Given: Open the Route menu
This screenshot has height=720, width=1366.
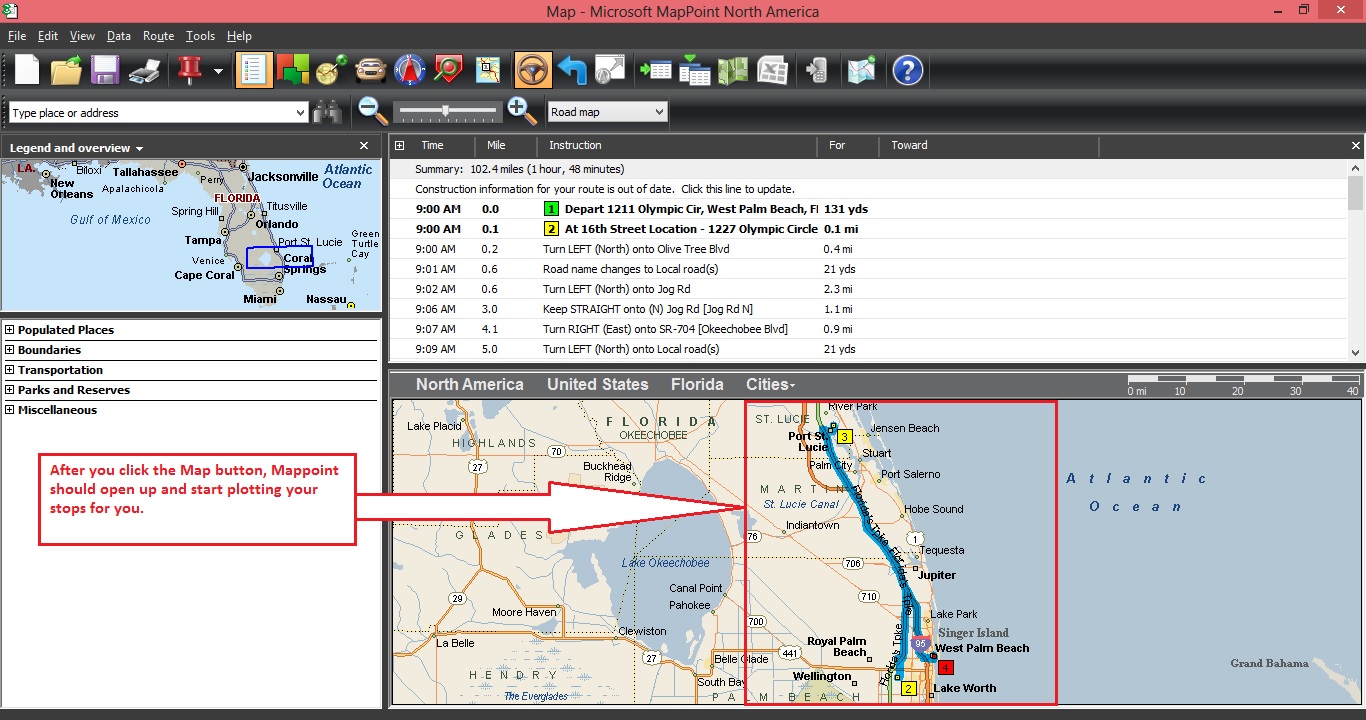Looking at the screenshot, I should coord(159,36).
